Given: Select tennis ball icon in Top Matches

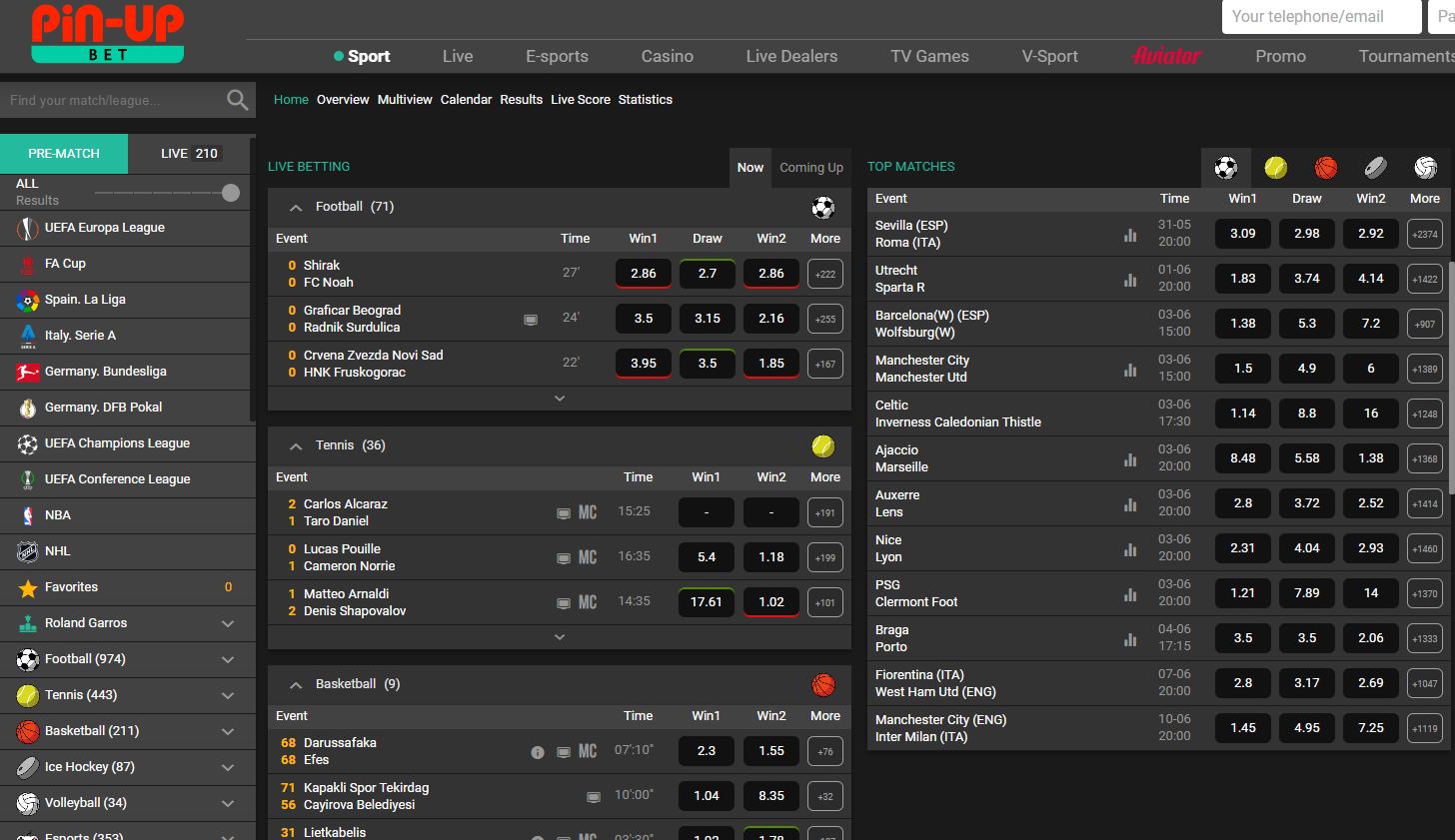Looking at the screenshot, I should [1275, 168].
